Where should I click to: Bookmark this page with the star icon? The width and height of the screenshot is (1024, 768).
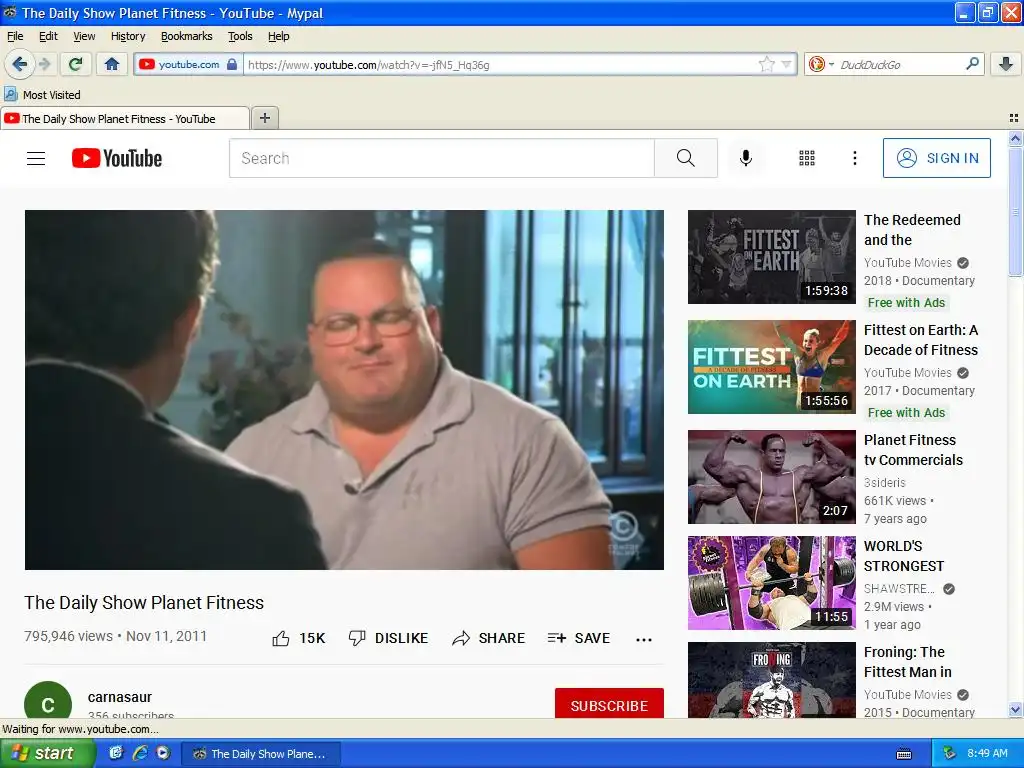[x=766, y=64]
